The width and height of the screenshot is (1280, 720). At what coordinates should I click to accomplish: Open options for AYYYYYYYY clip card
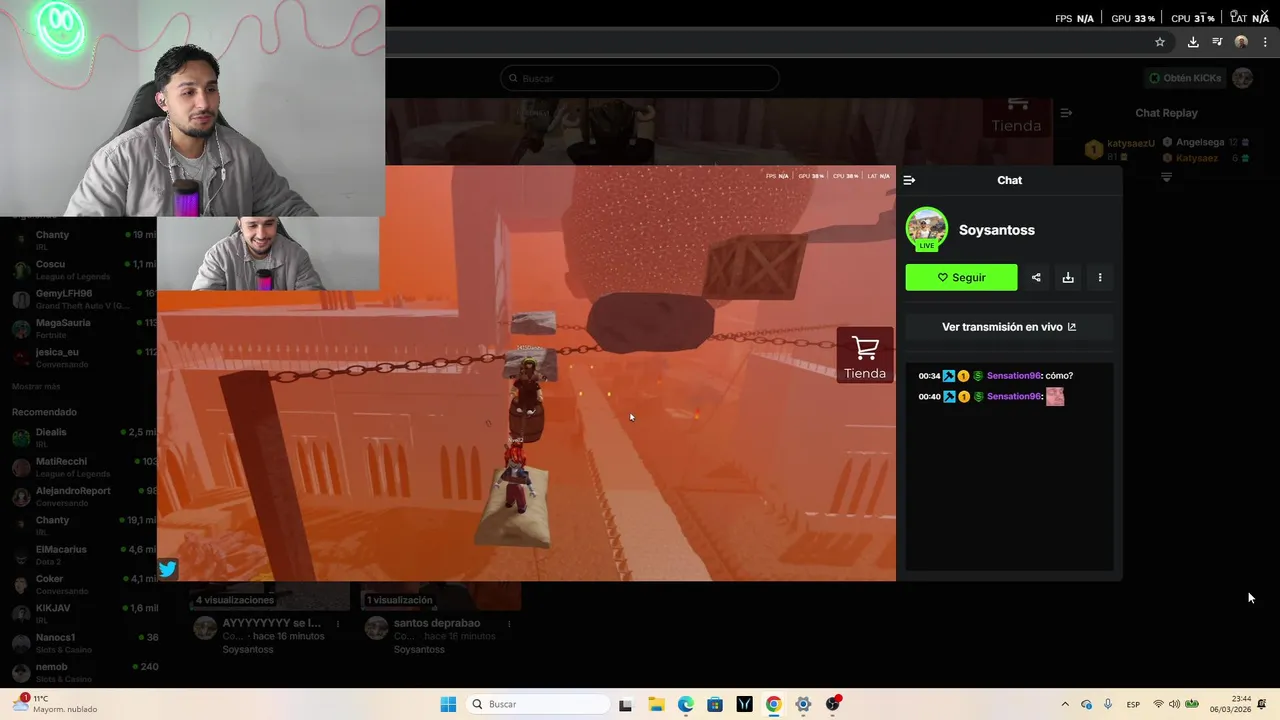pyautogui.click(x=338, y=624)
